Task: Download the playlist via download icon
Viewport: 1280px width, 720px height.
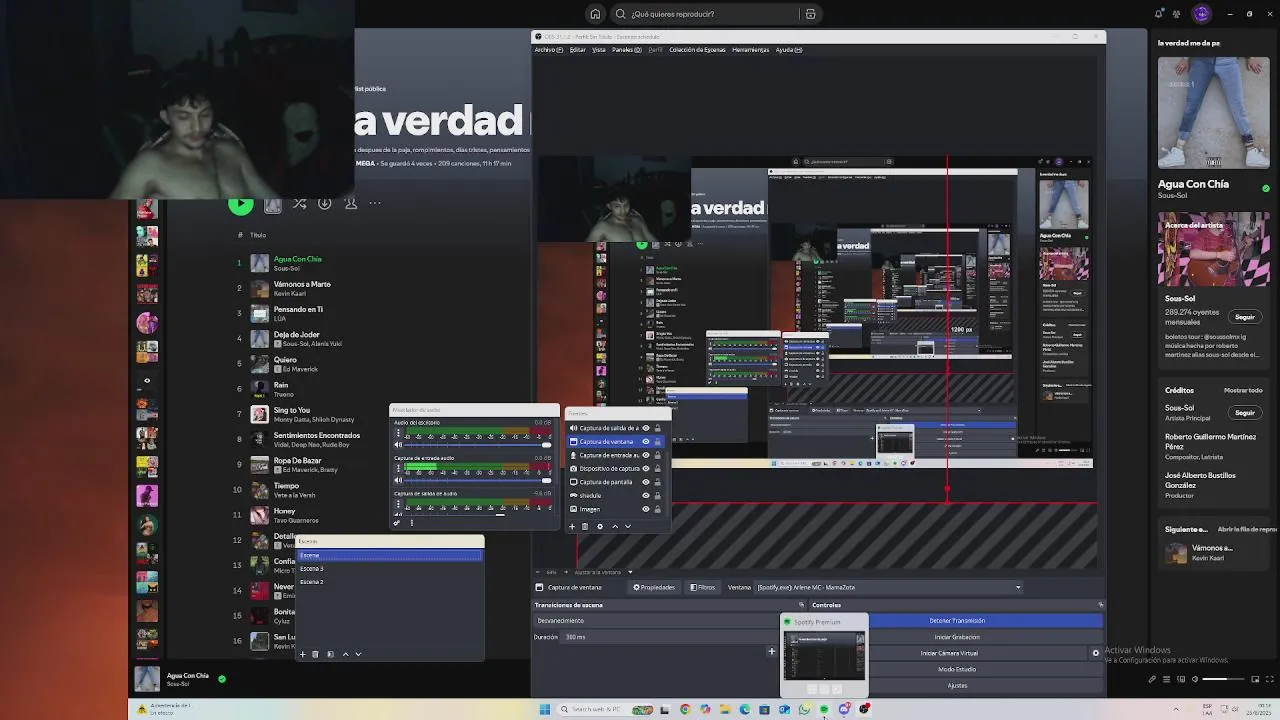Action: coord(325,204)
